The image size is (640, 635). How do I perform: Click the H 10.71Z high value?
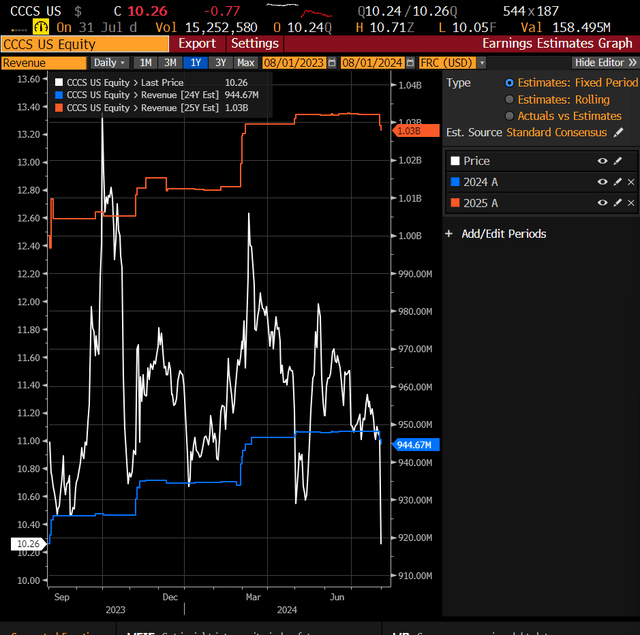pyautogui.click(x=385, y=27)
